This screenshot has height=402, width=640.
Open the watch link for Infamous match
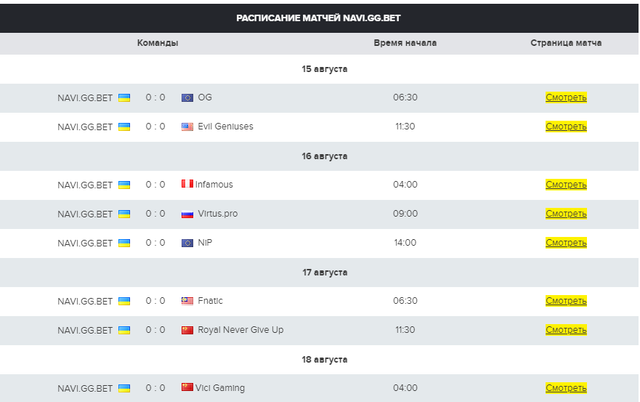[566, 185]
